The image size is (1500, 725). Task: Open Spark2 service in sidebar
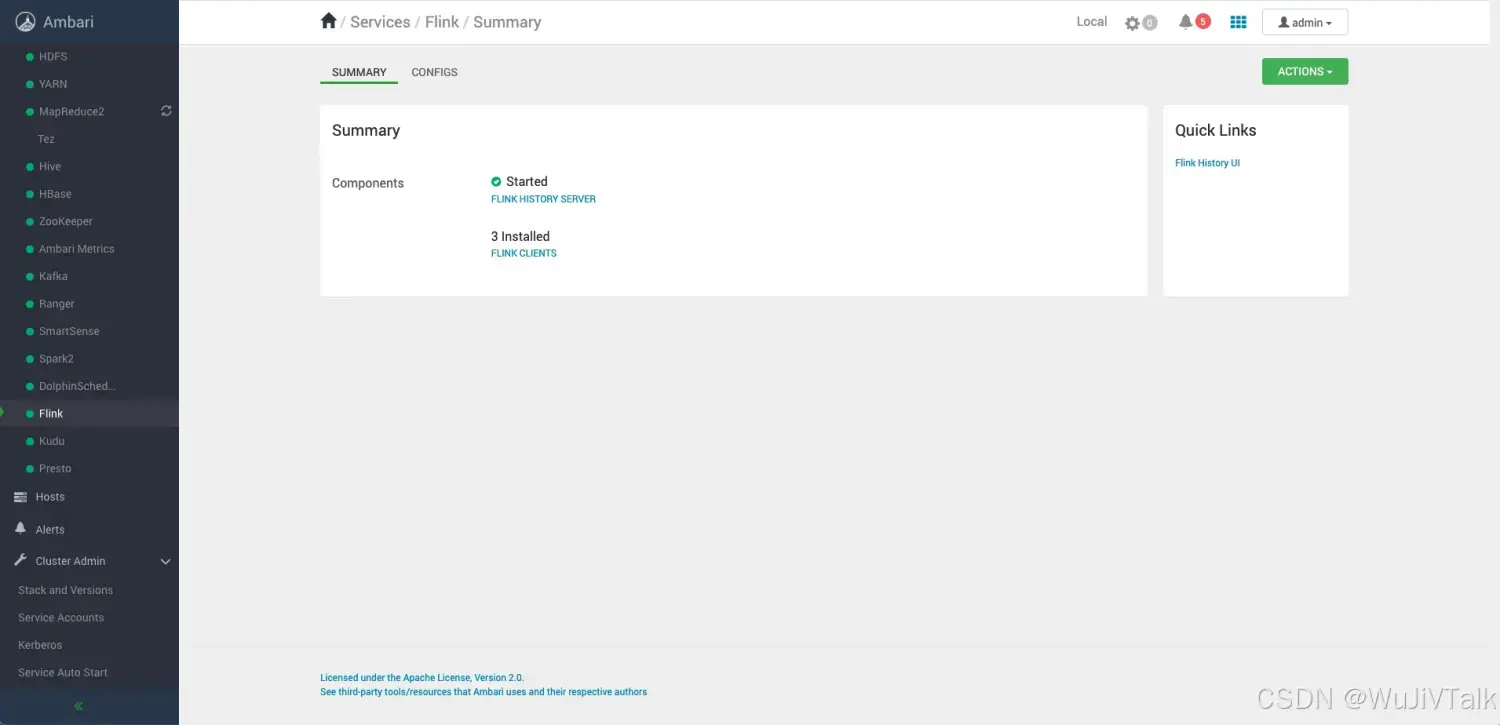(56, 359)
